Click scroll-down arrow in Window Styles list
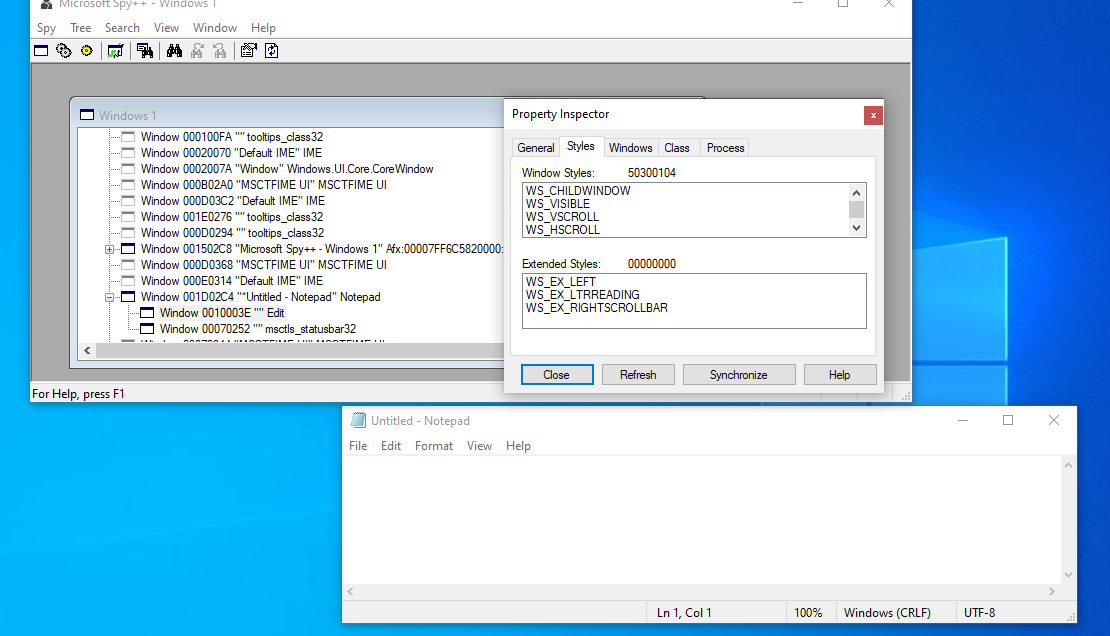 click(857, 228)
